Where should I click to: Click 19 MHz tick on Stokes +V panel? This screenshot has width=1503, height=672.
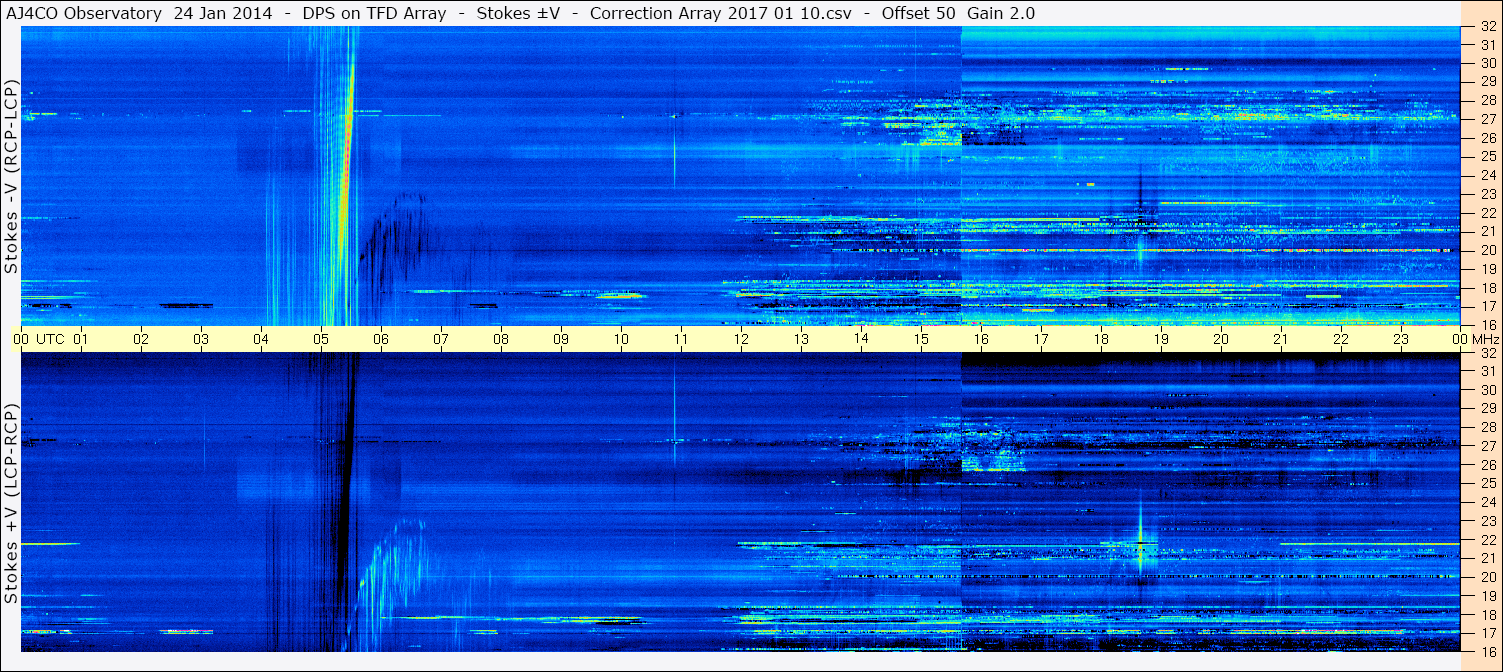[x=1487, y=596]
